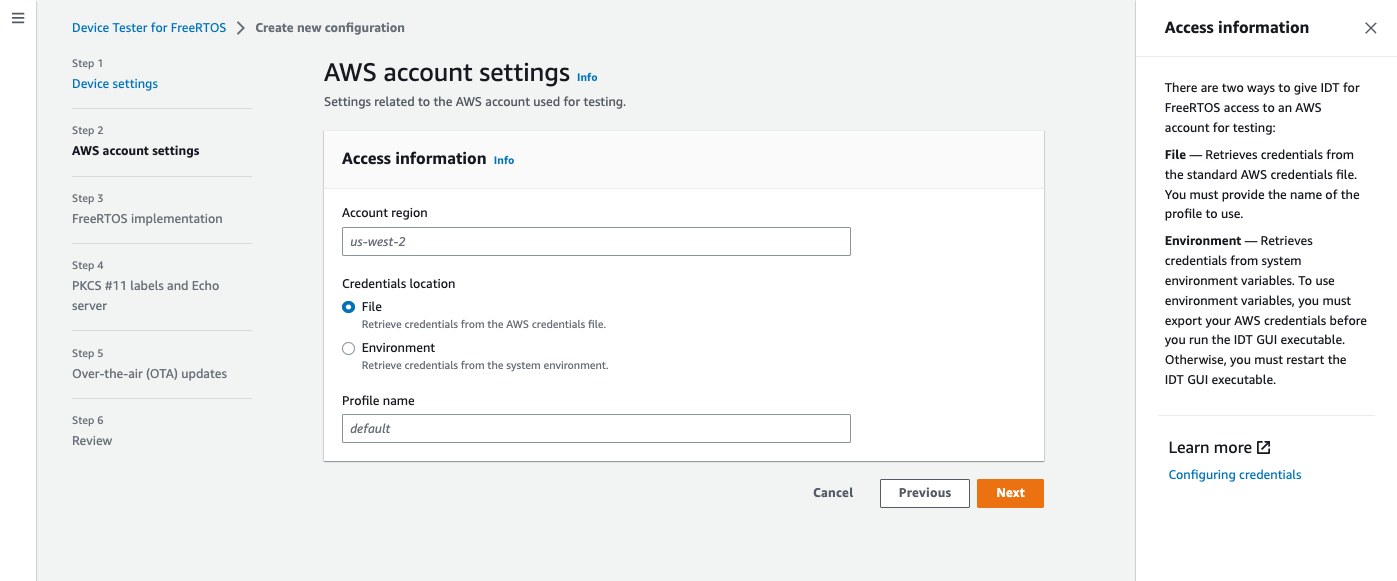Close the Access information side panel
The width and height of the screenshot is (1397, 581).
[x=1371, y=28]
